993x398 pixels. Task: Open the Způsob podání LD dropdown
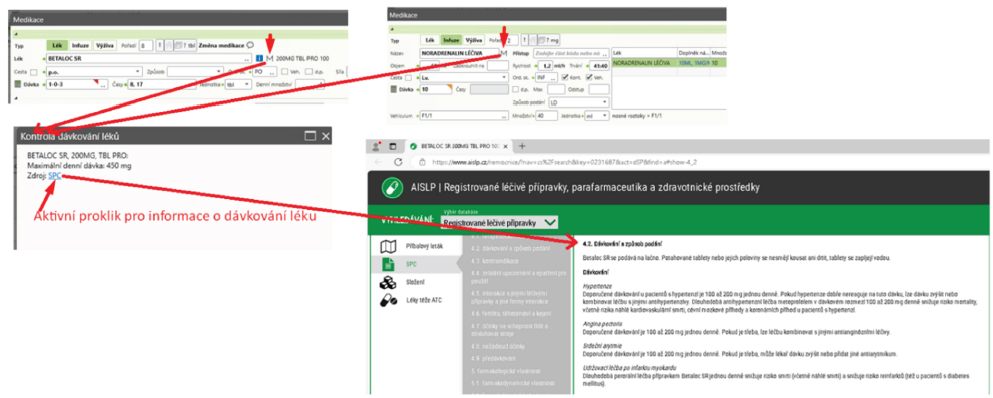[x=579, y=102]
